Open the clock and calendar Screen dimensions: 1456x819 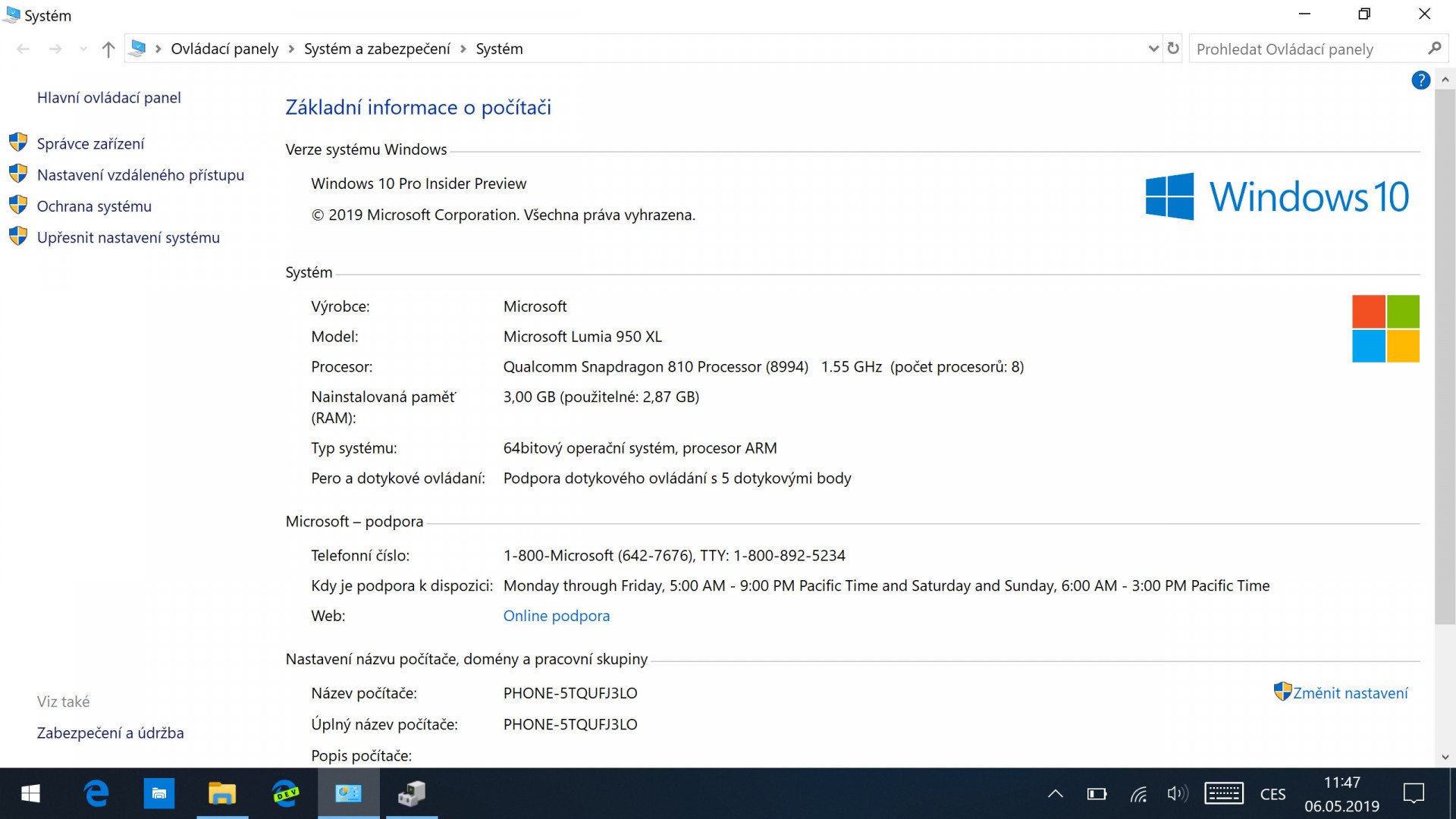point(1341,794)
